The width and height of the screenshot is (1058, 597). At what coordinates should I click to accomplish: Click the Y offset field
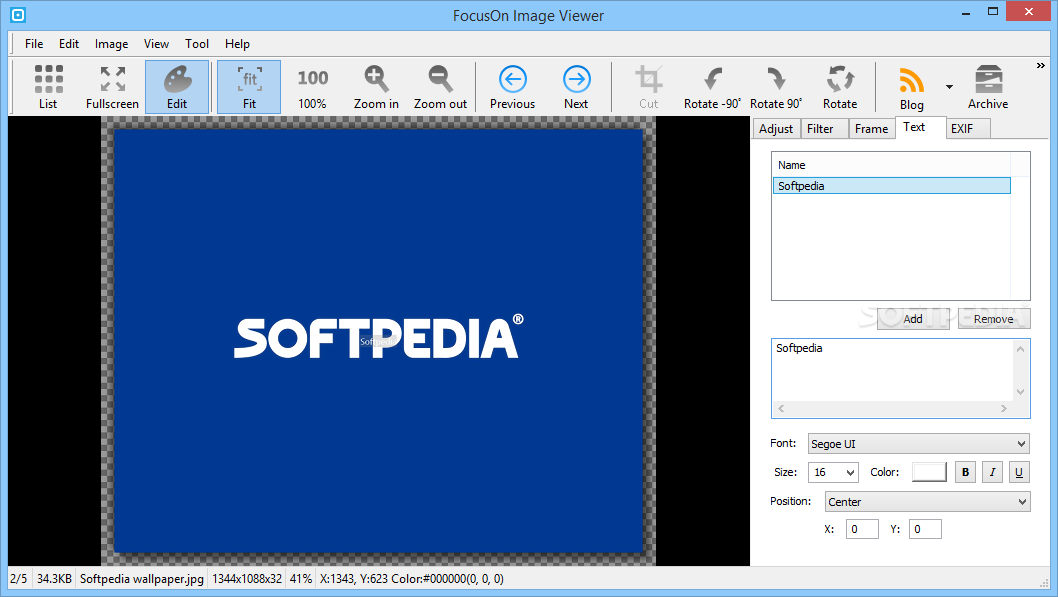coord(925,529)
